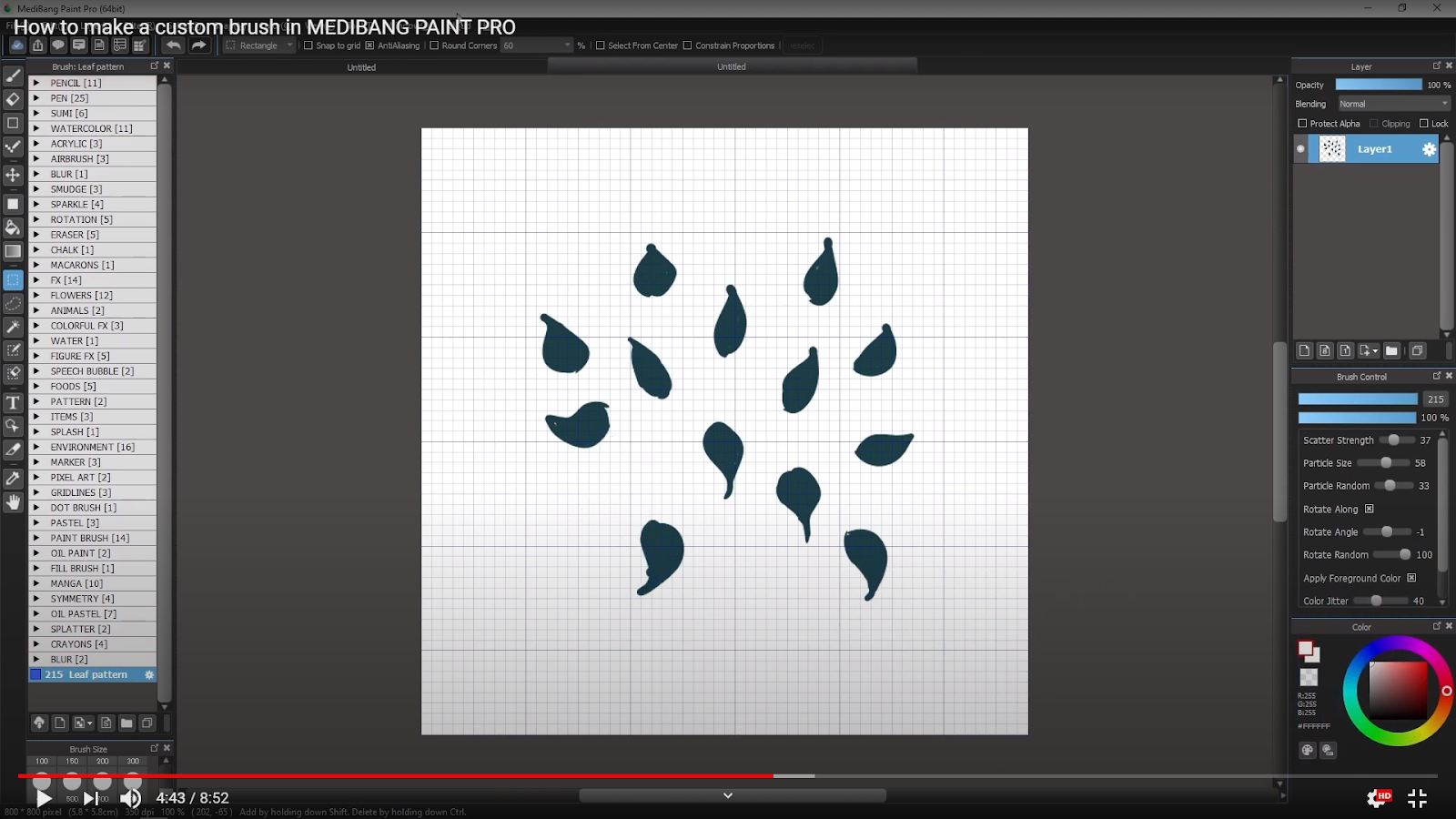The height and width of the screenshot is (819, 1456).
Task: Open the add-layer dropdown arrow in Layer panel
Action: pyautogui.click(x=1375, y=351)
